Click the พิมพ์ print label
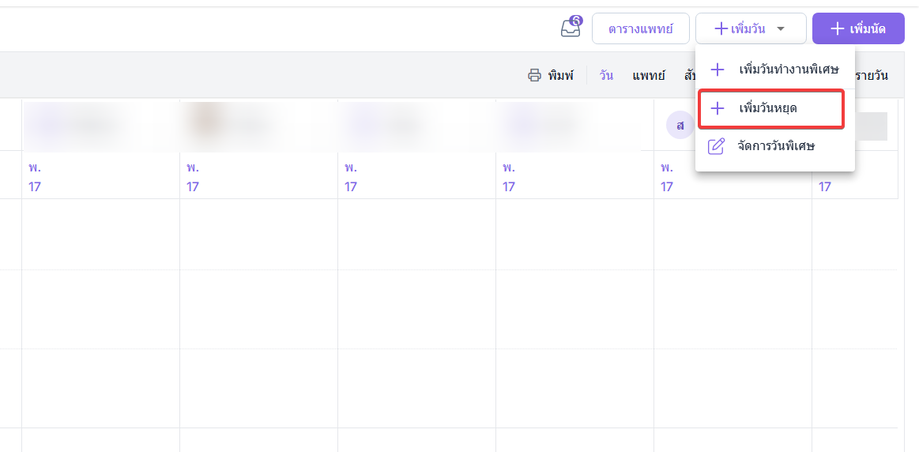 [x=561, y=75]
